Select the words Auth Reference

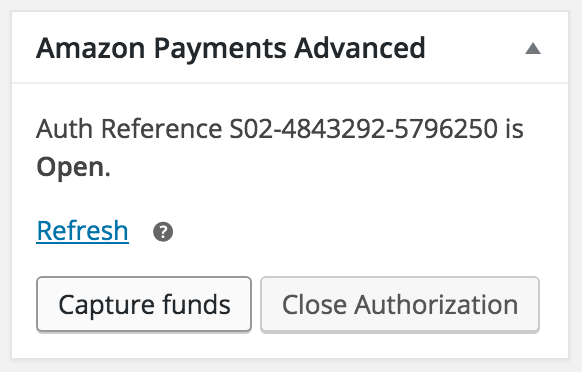[129, 129]
